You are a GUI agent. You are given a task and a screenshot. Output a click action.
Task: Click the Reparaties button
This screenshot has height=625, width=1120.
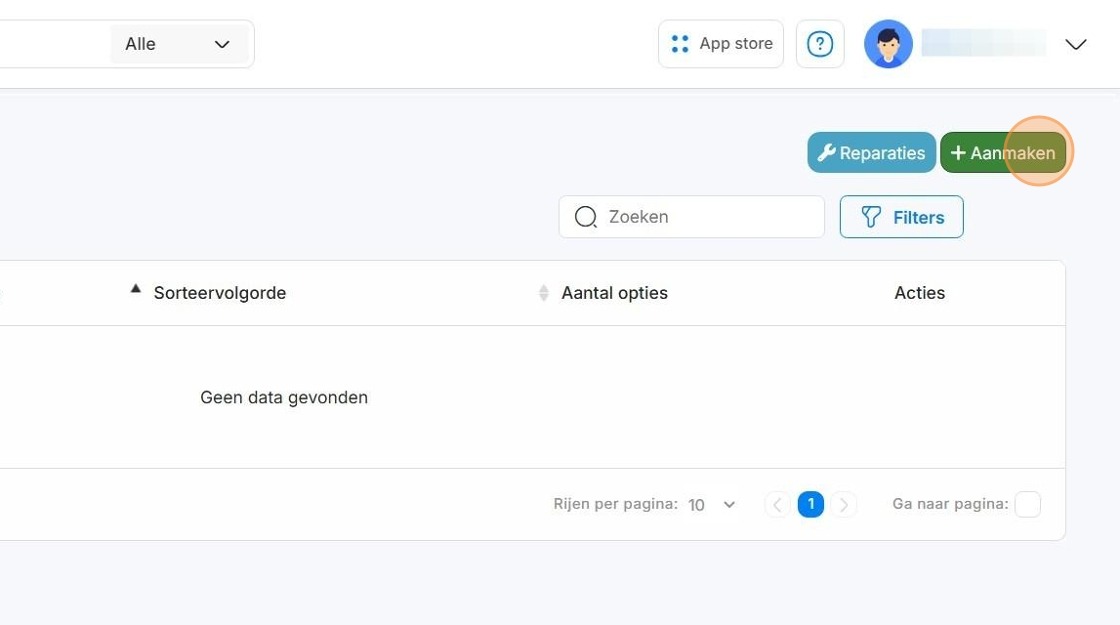pos(871,152)
